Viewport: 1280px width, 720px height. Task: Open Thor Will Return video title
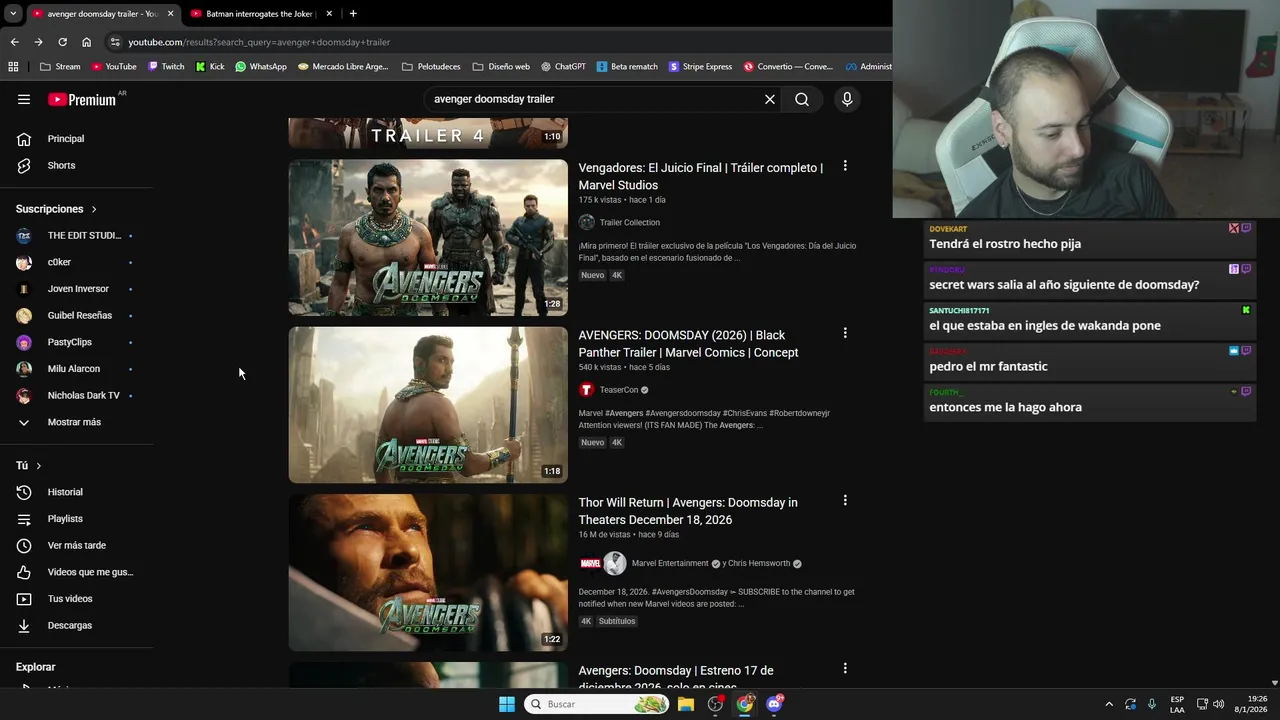tap(688, 511)
